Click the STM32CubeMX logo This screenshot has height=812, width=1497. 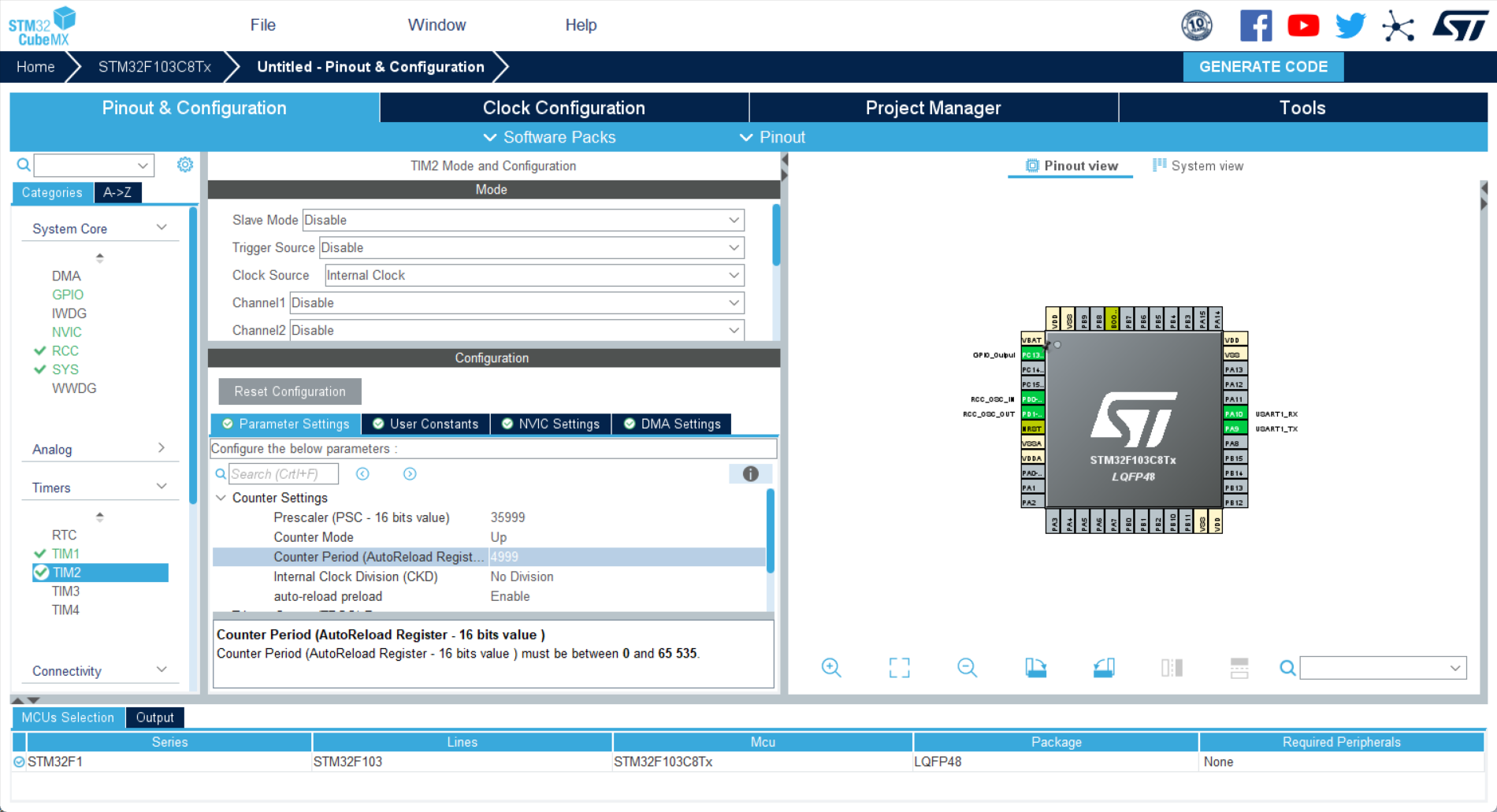pyautogui.click(x=42, y=26)
